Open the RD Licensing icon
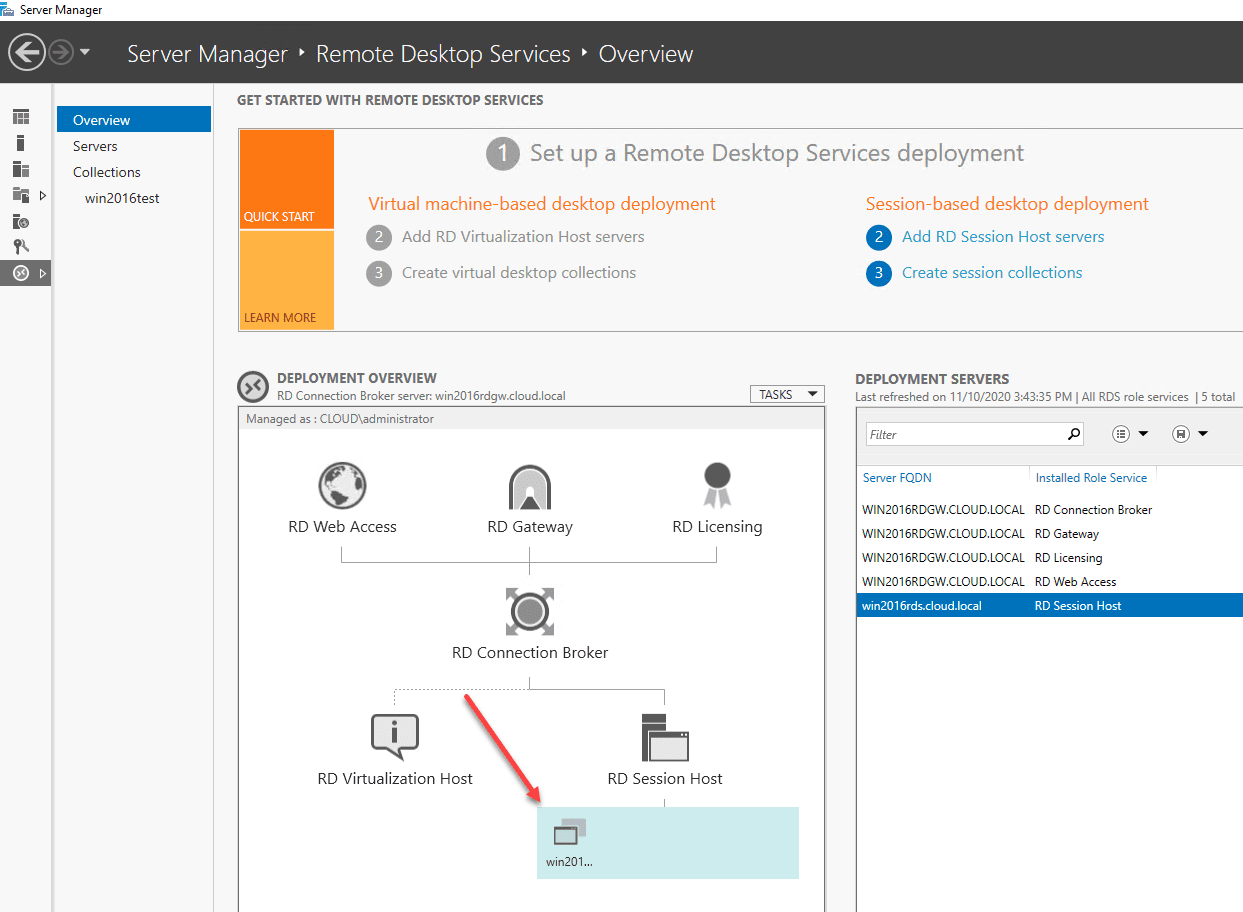1243x912 pixels. click(x=716, y=485)
